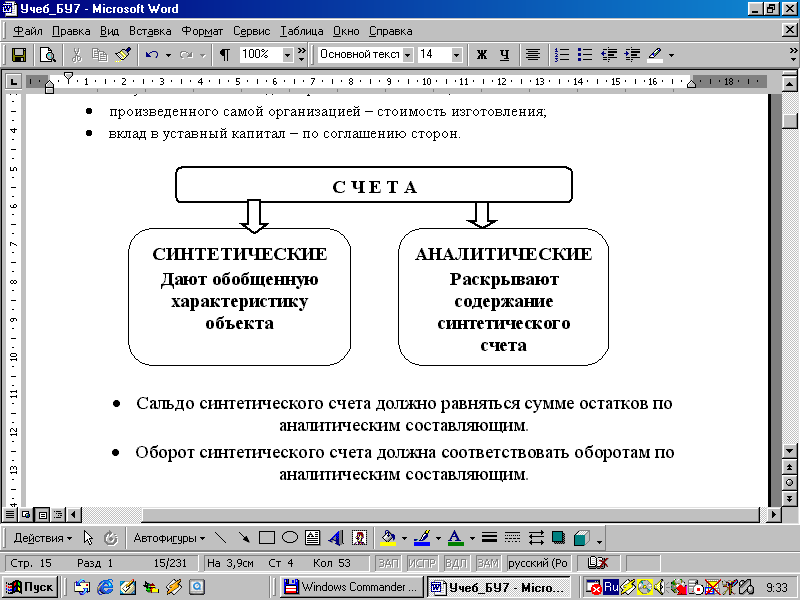Open the Файл menu
800x600 pixels.
pyautogui.click(x=28, y=31)
